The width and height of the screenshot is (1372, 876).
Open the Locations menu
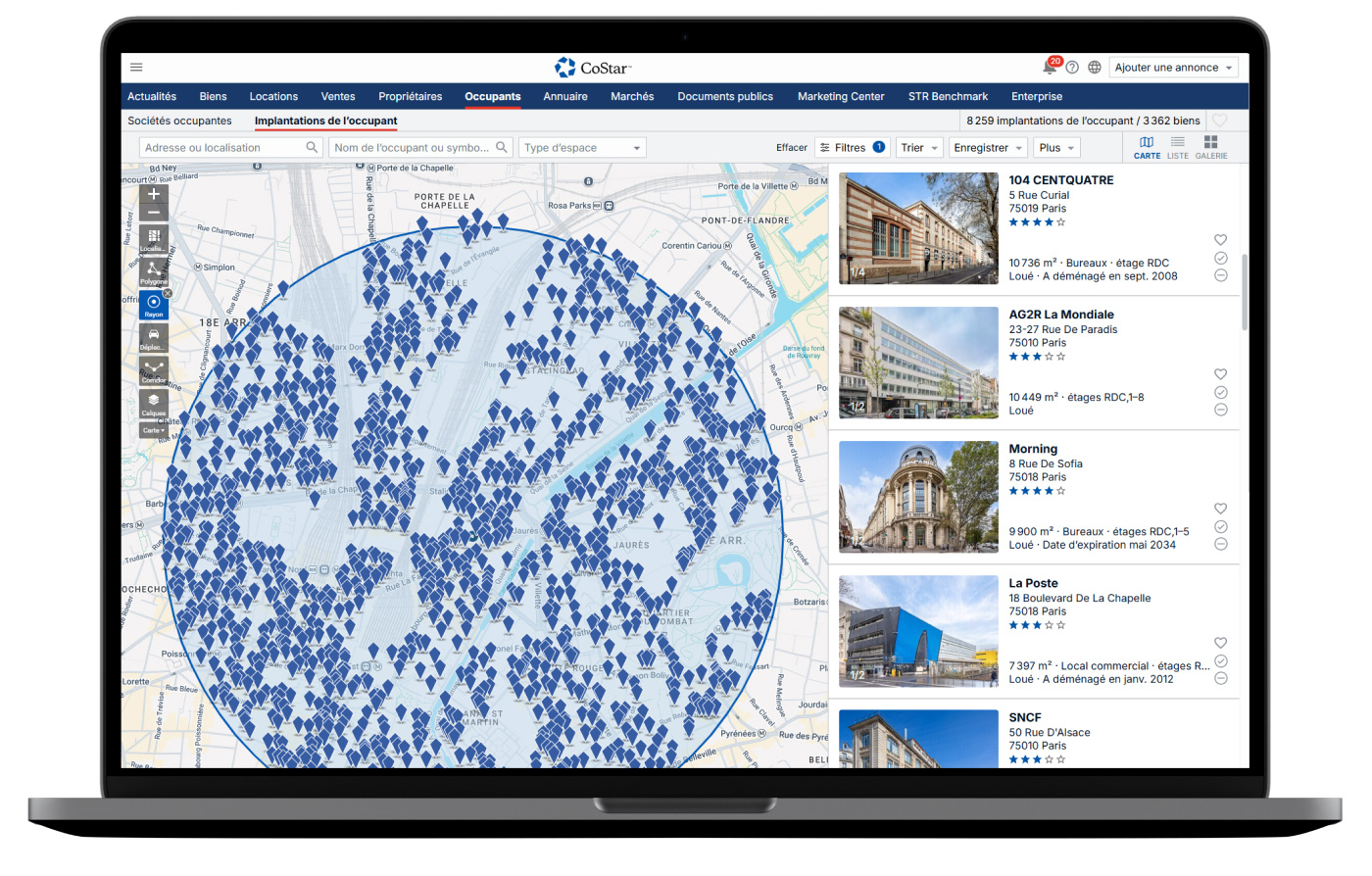point(273,96)
